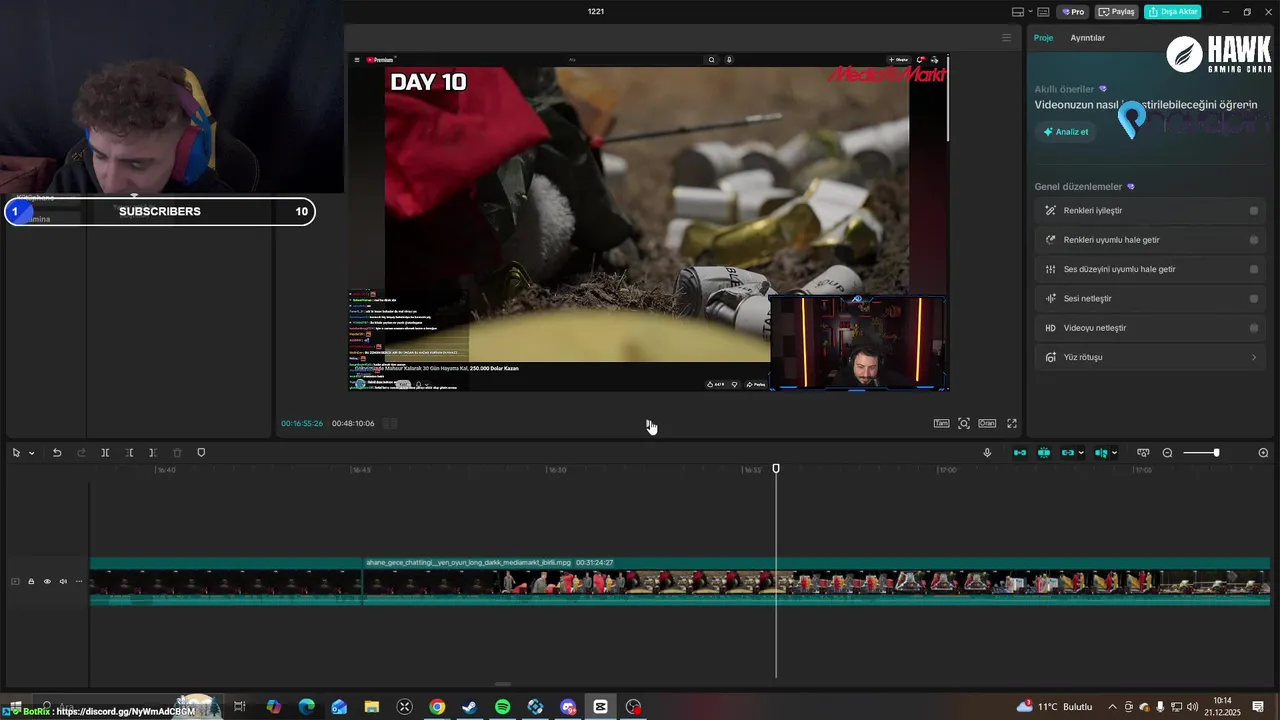Adjust the timeline zoom slider

pyautogui.click(x=1200, y=453)
